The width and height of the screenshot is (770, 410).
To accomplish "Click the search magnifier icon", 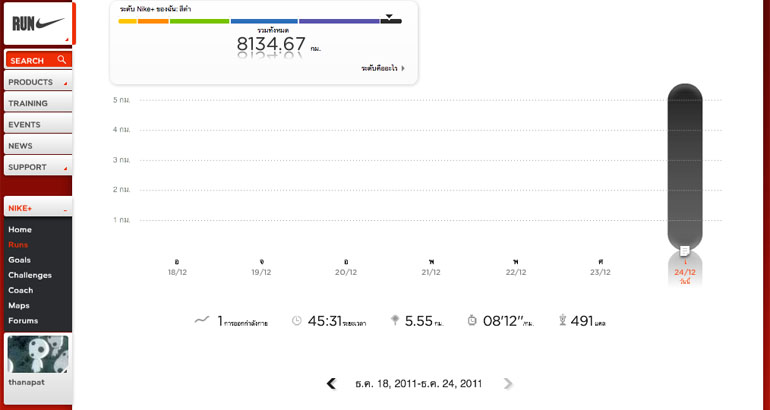I will tap(62, 60).
